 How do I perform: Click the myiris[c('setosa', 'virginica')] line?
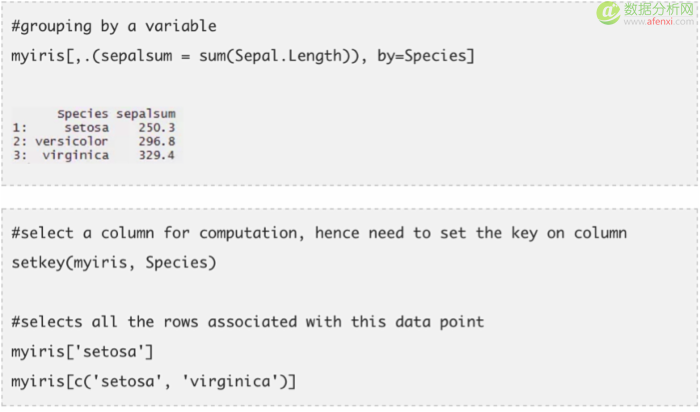(154, 382)
